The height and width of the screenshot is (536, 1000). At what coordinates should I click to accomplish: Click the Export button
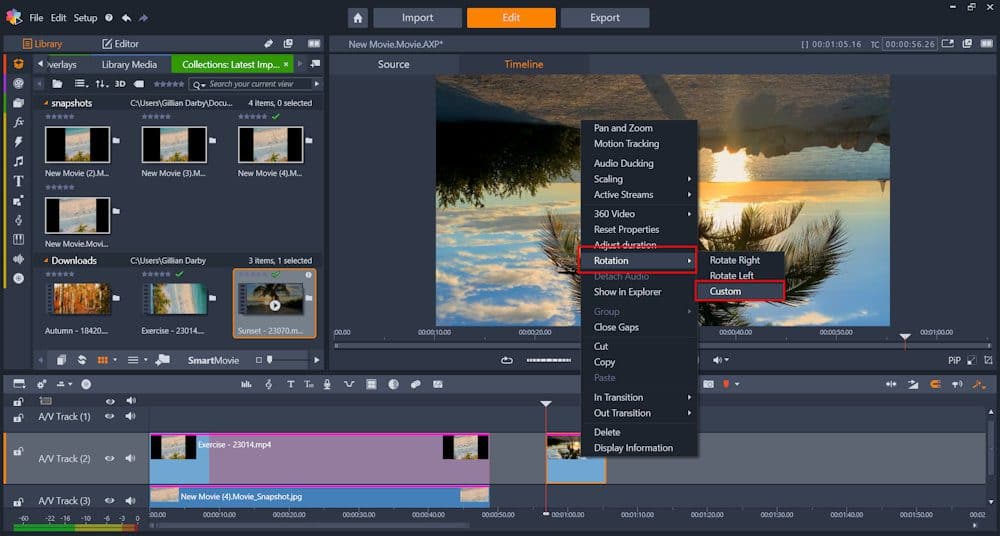coord(605,18)
